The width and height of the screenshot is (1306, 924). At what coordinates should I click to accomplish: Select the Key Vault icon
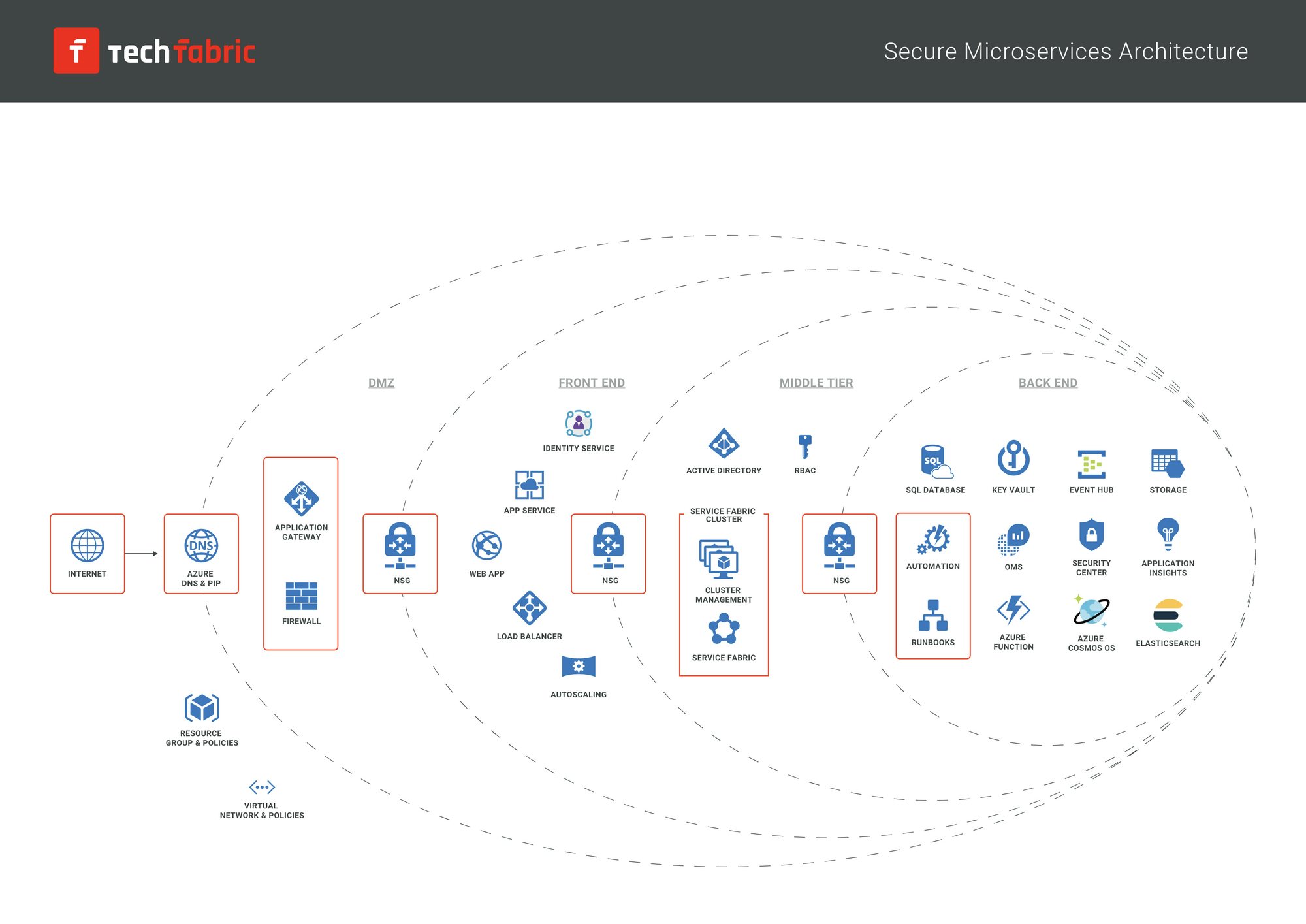[1013, 458]
